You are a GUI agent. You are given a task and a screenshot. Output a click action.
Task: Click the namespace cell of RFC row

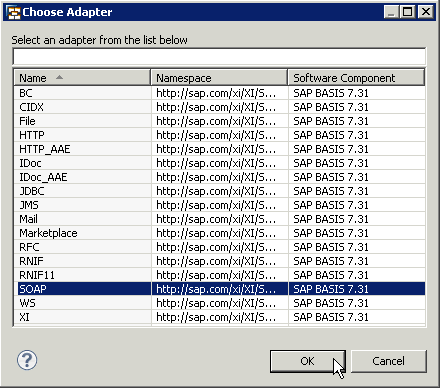click(220, 247)
